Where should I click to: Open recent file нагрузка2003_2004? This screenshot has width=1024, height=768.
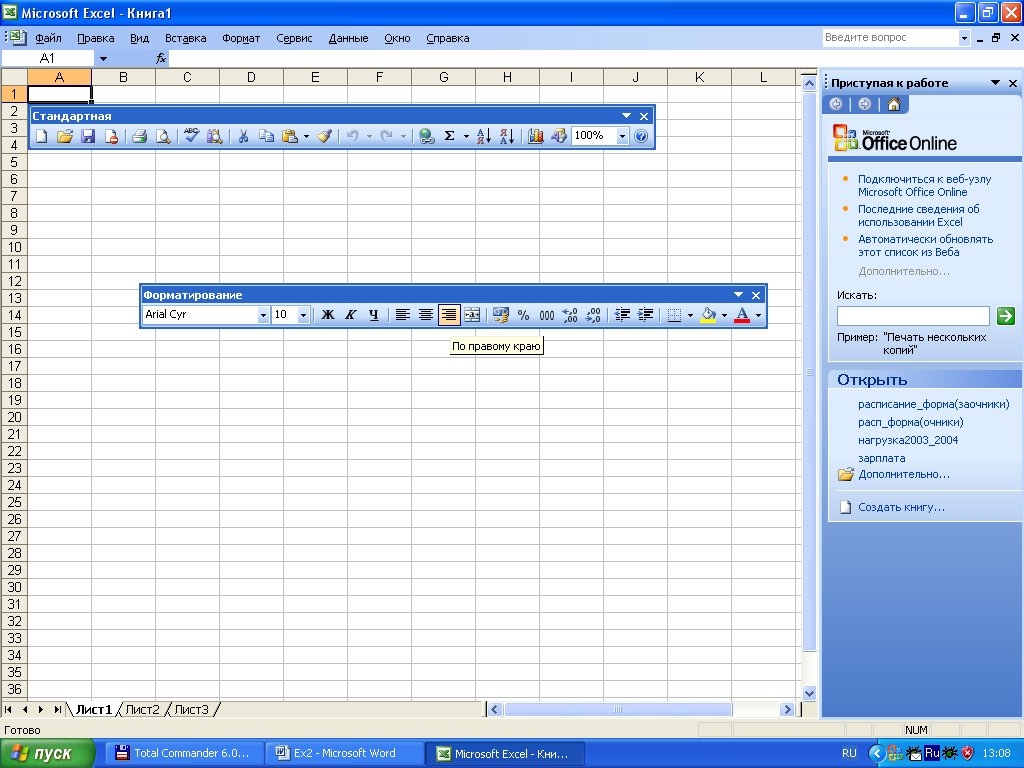pyautogui.click(x=908, y=440)
